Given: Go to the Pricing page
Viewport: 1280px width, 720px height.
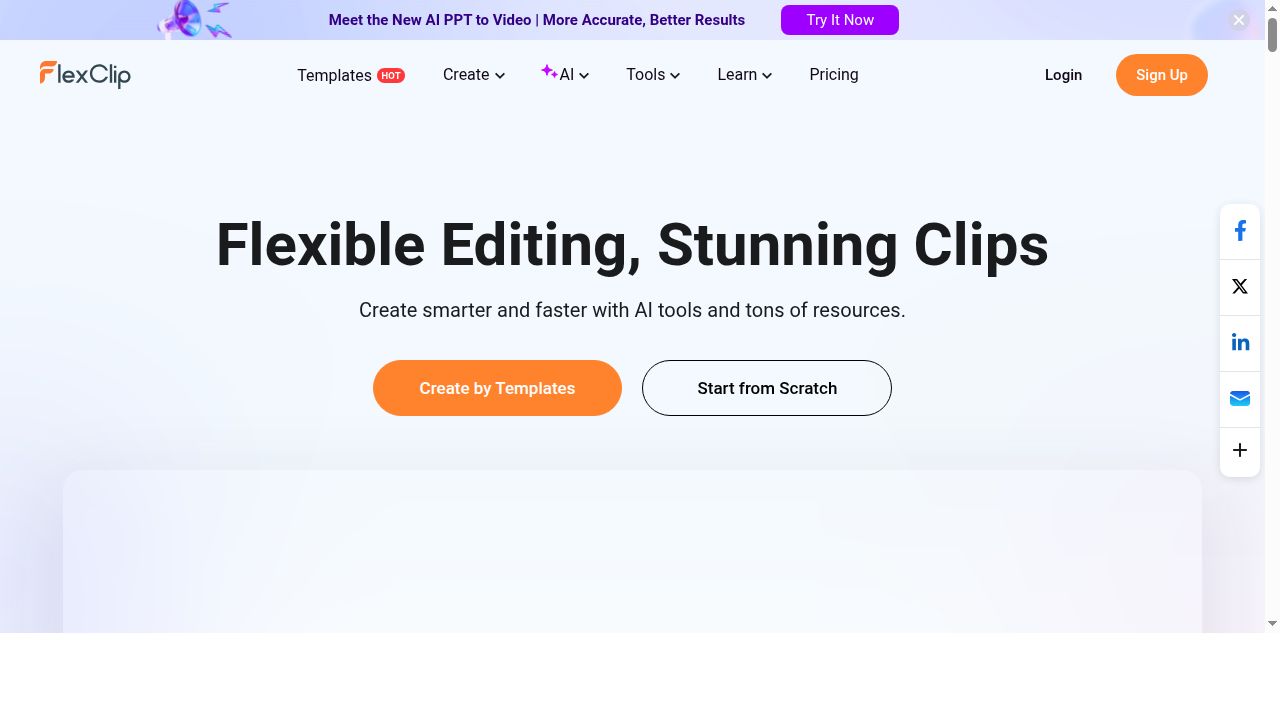Looking at the screenshot, I should click(x=833, y=75).
